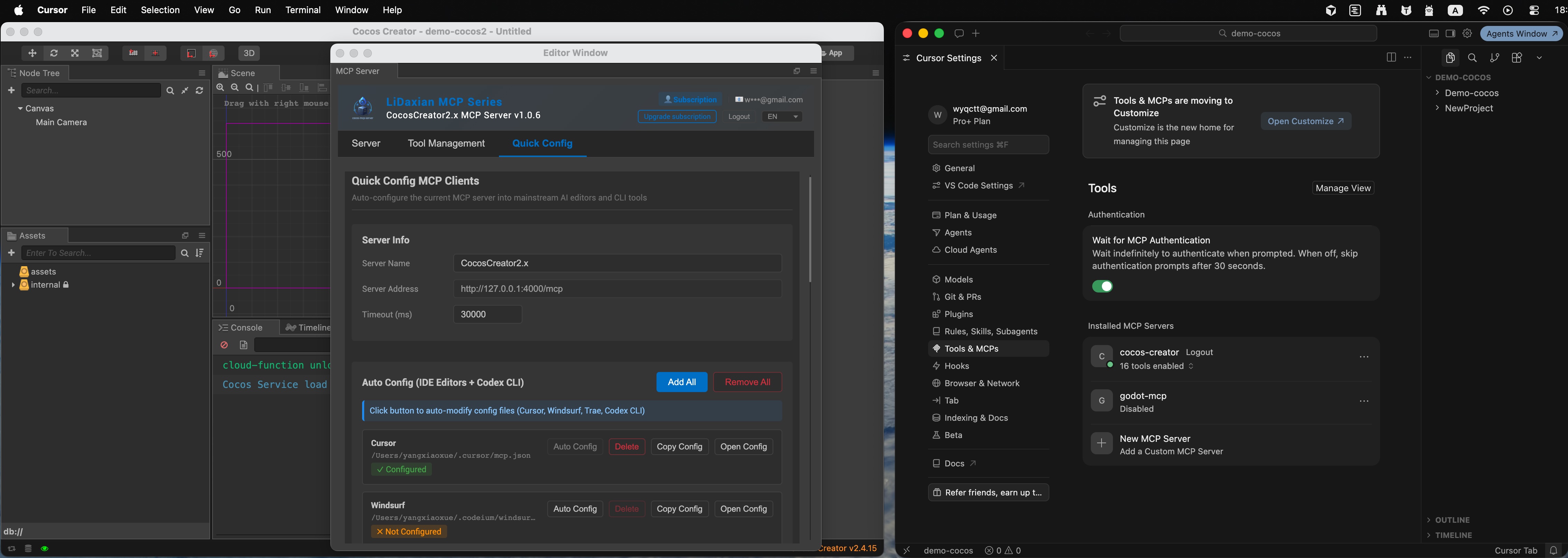The width and height of the screenshot is (1568, 558).
Task: Click the Server Address input field
Action: (x=617, y=289)
